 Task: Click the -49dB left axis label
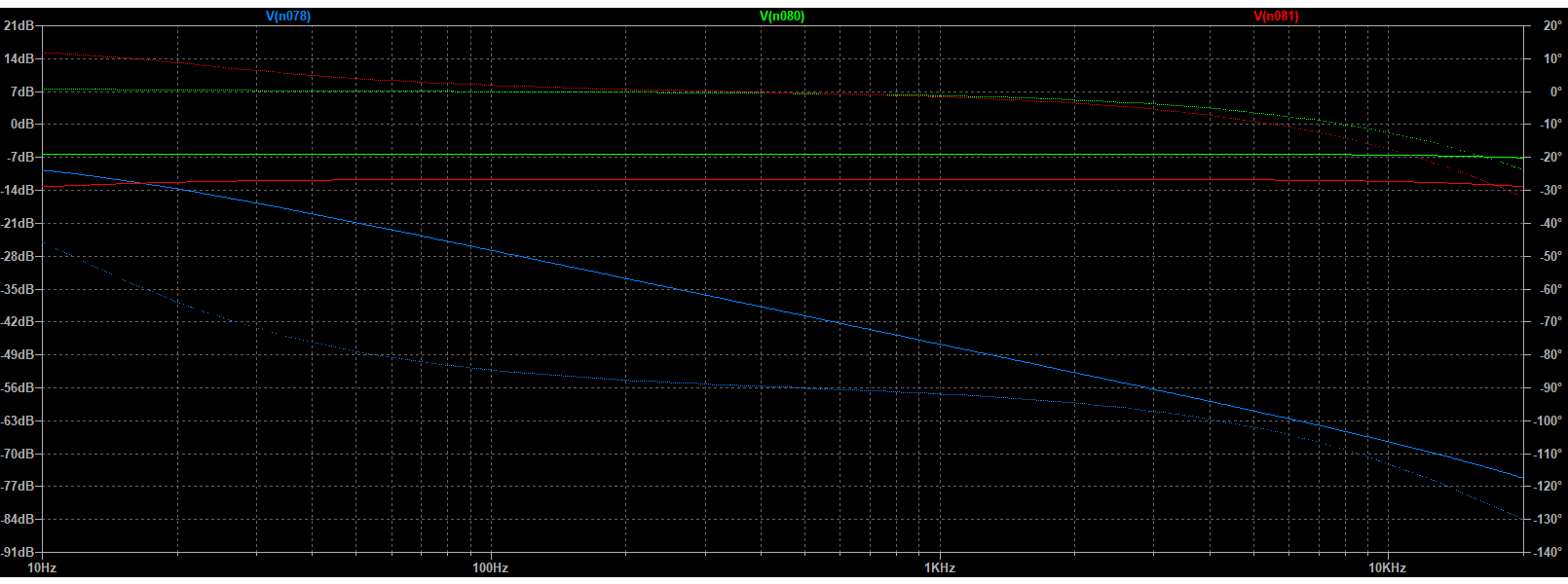[19, 355]
